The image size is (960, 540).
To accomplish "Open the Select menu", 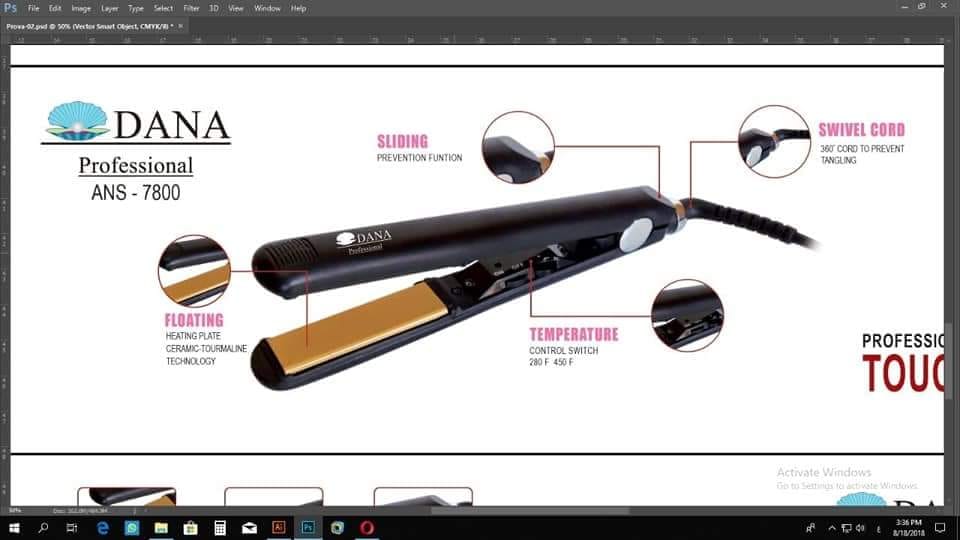I will click(x=163, y=9).
